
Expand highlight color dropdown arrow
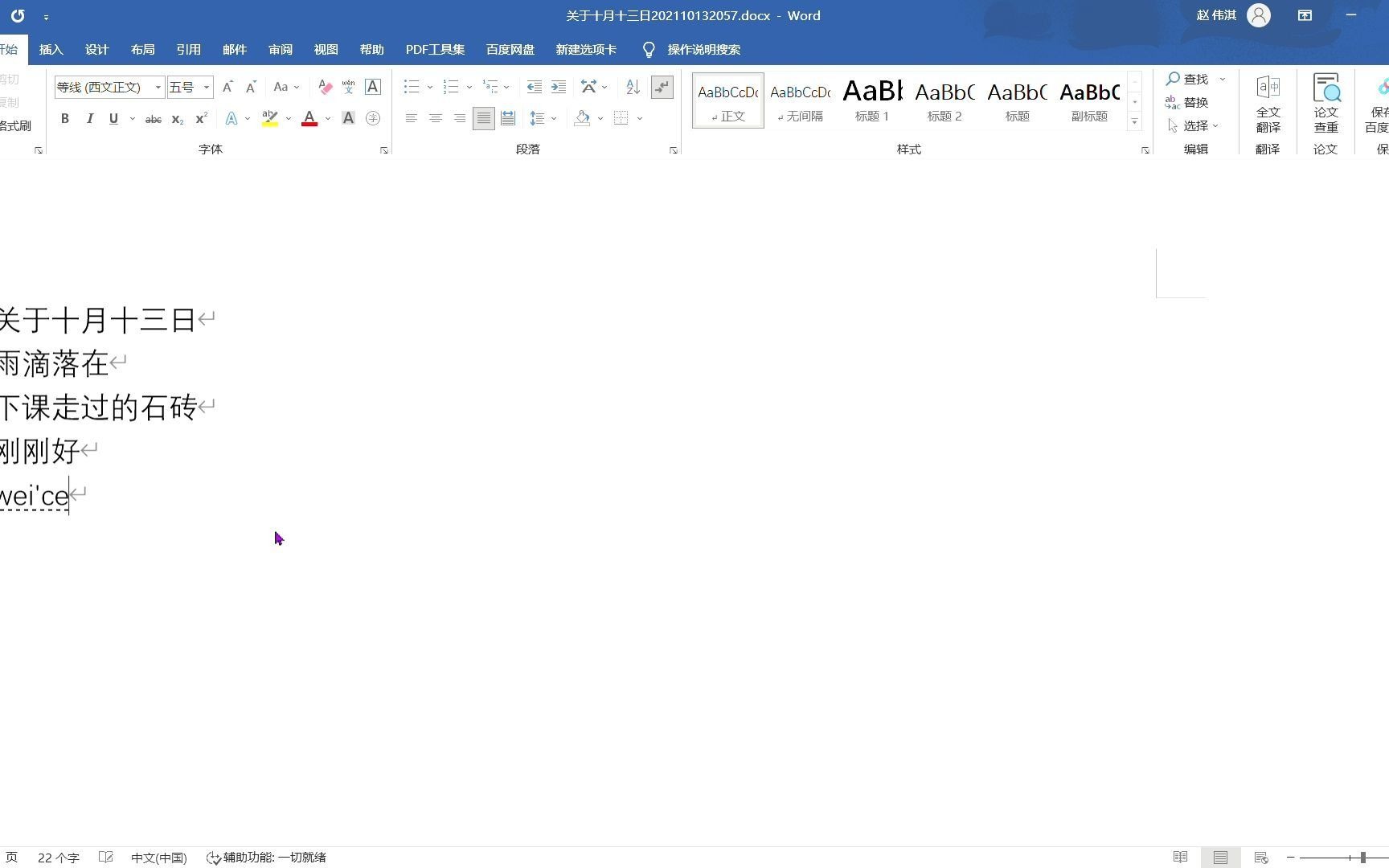pos(289,118)
